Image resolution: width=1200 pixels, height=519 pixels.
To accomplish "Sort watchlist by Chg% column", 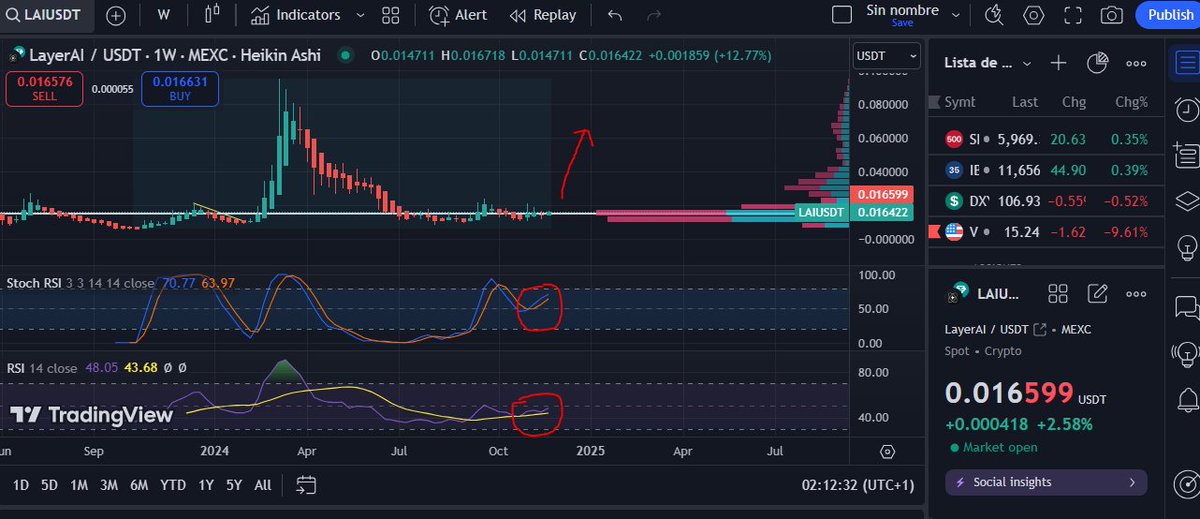I will point(1132,102).
